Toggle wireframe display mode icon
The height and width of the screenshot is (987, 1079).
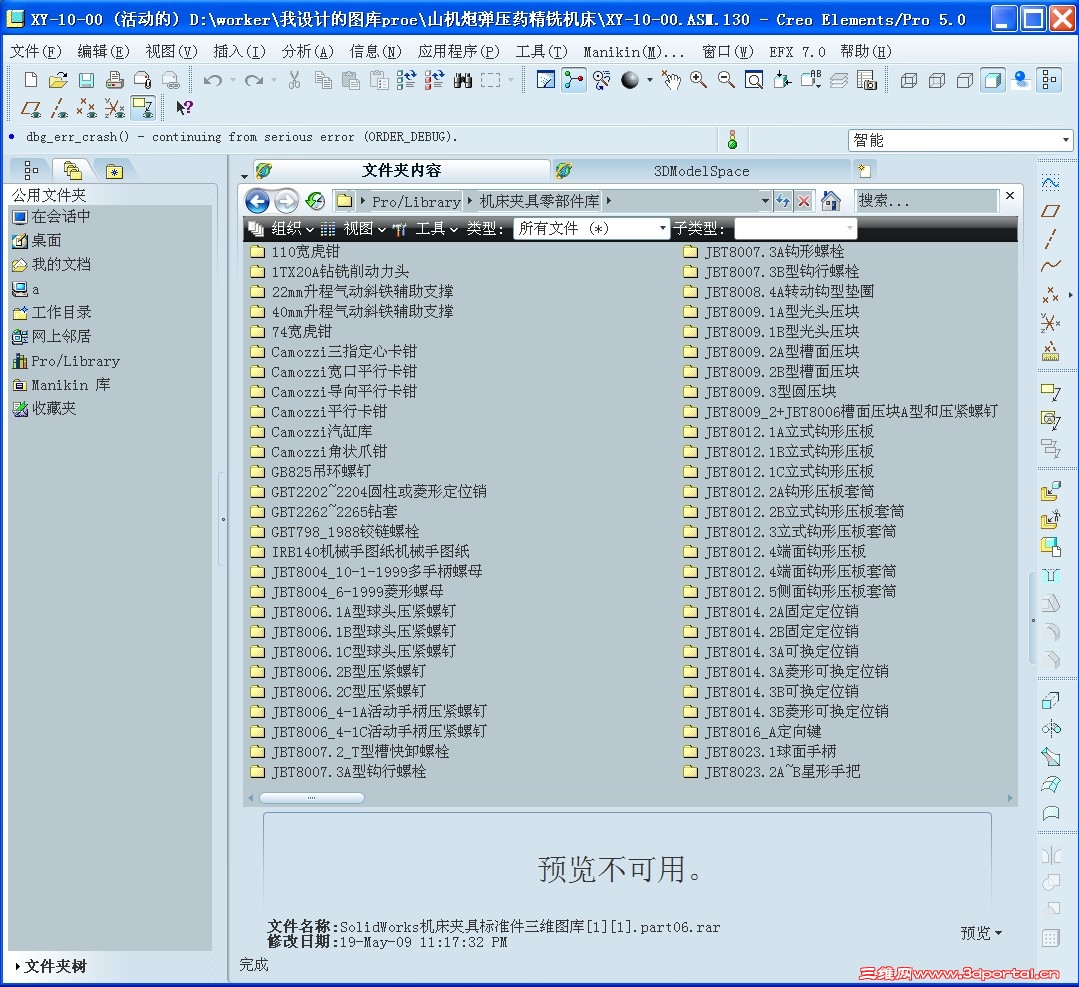(908, 81)
